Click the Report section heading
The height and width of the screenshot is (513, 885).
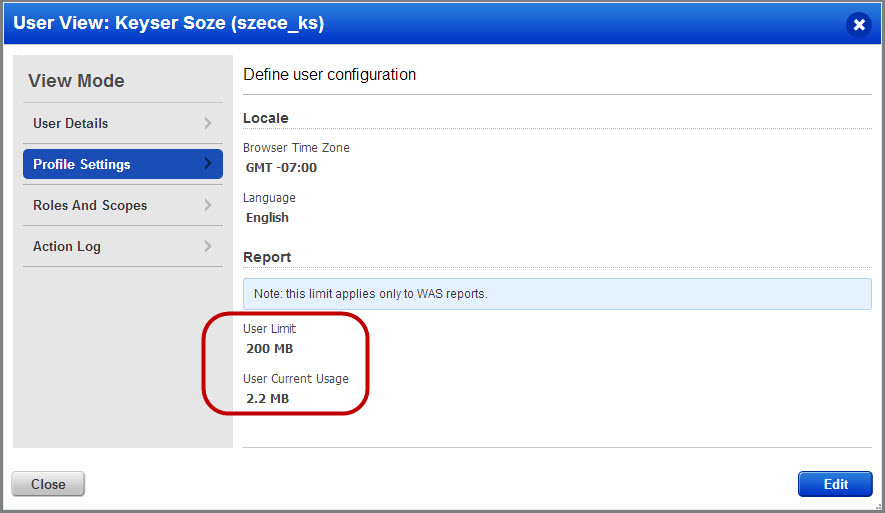267,257
